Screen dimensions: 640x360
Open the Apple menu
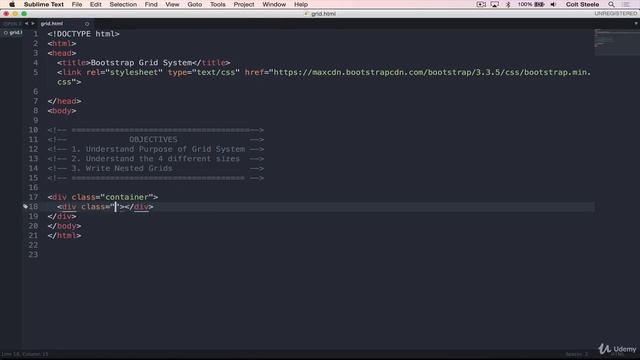coord(12,4)
